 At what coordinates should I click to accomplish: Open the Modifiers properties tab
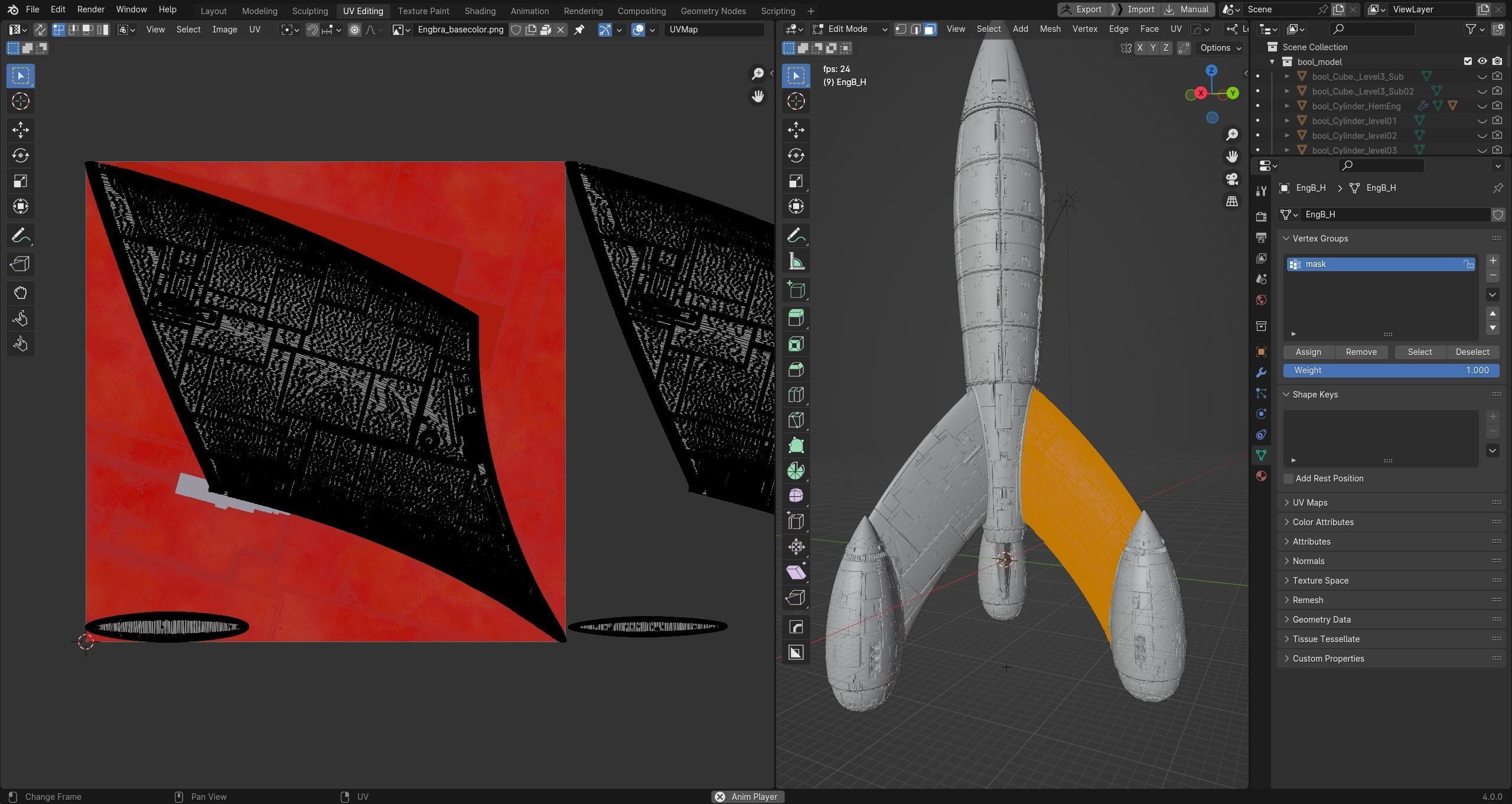pos(1261,373)
